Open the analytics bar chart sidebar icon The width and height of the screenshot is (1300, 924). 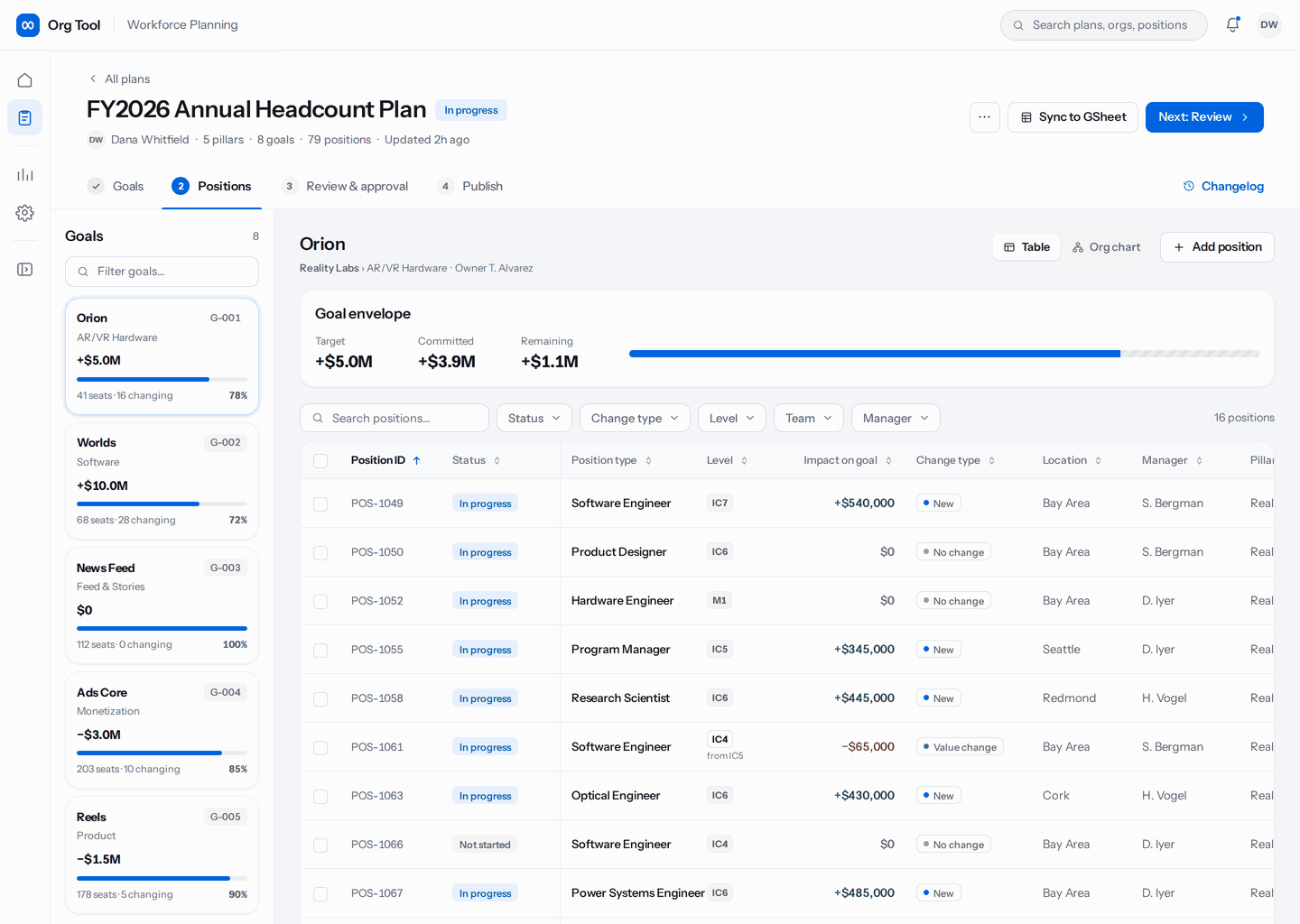pyautogui.click(x=25, y=174)
